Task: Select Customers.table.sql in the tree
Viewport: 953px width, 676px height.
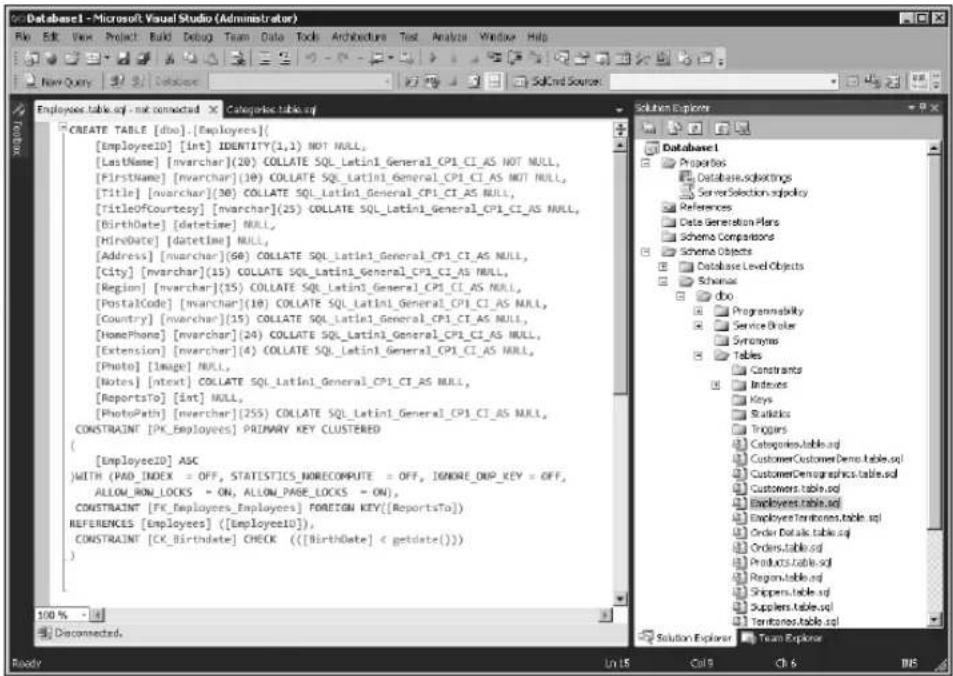Action: click(795, 489)
